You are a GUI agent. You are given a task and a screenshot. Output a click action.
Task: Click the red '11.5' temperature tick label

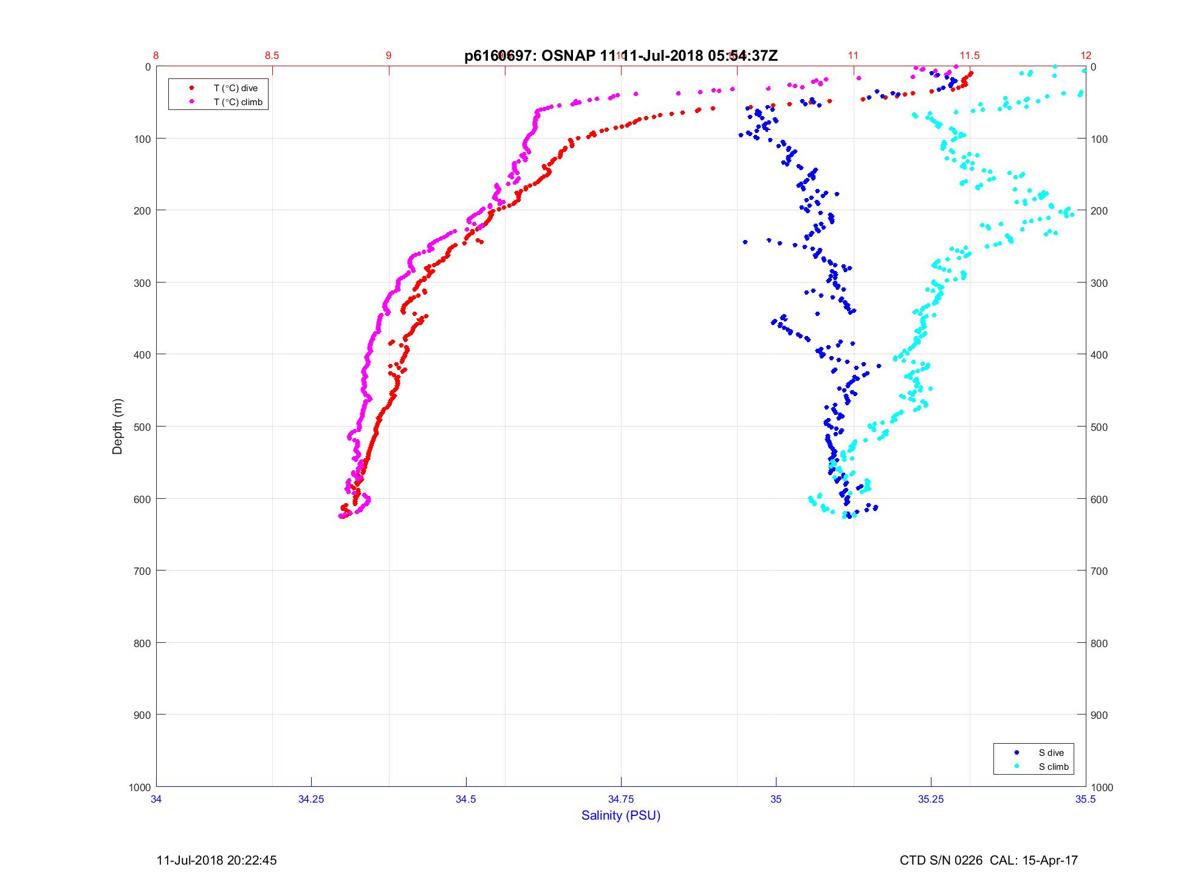coord(969,56)
